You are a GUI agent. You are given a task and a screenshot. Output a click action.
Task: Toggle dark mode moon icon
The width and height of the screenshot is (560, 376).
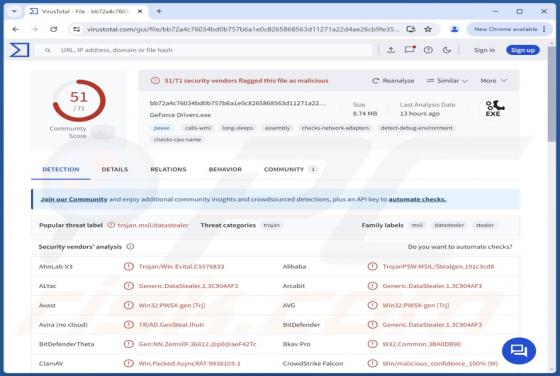(x=447, y=50)
